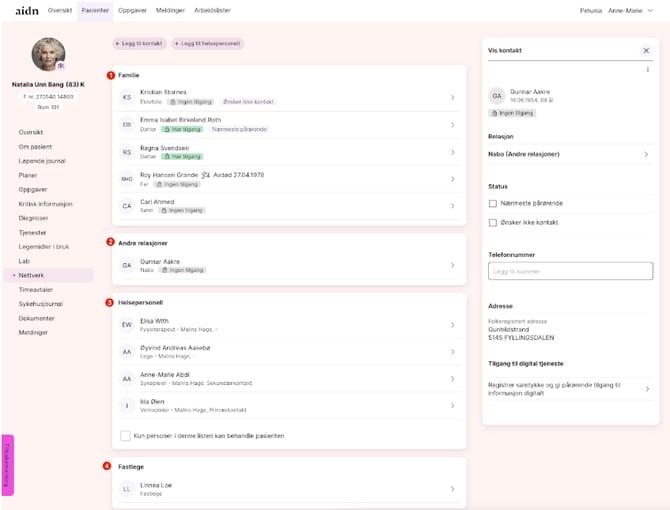Image resolution: width=670 pixels, height=510 pixels.
Task: Click the aidn logo
Action: (27, 9)
